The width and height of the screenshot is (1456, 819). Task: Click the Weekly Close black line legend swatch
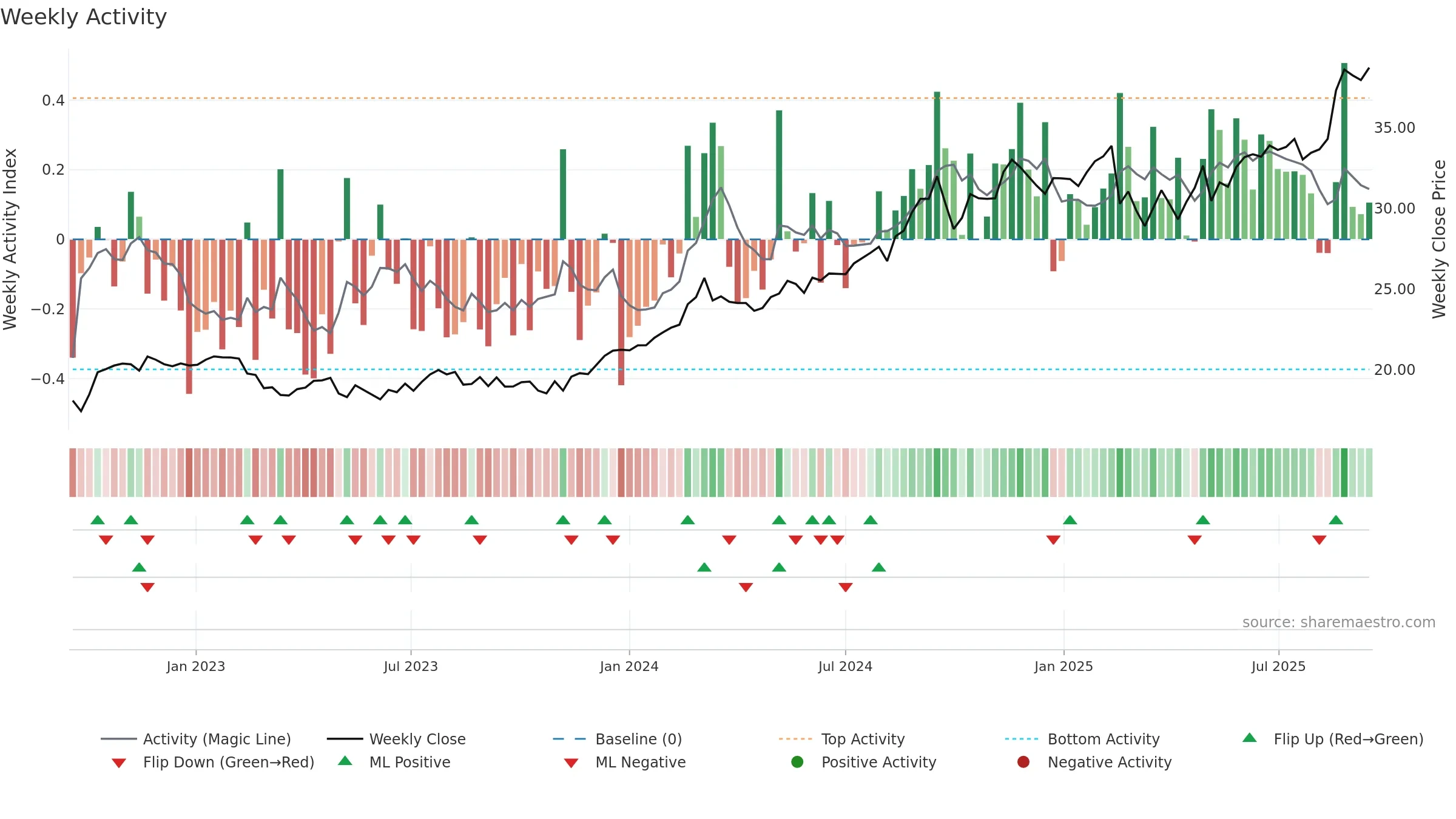[x=345, y=739]
